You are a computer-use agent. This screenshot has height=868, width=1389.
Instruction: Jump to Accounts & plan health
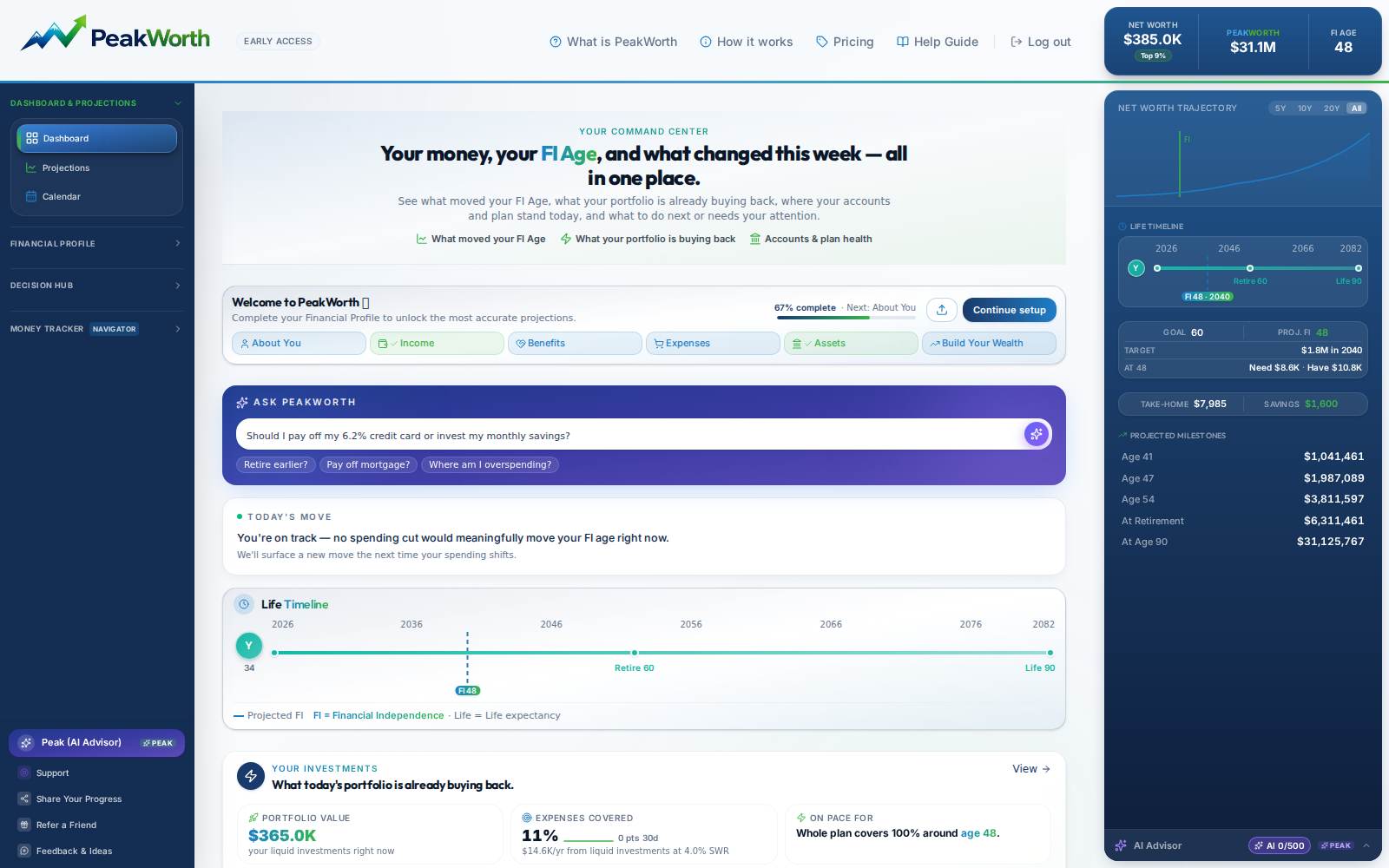(811, 239)
